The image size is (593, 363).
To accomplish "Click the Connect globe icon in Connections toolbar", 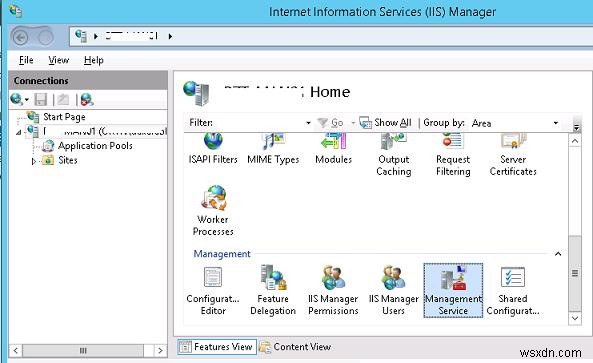I will [x=16, y=99].
